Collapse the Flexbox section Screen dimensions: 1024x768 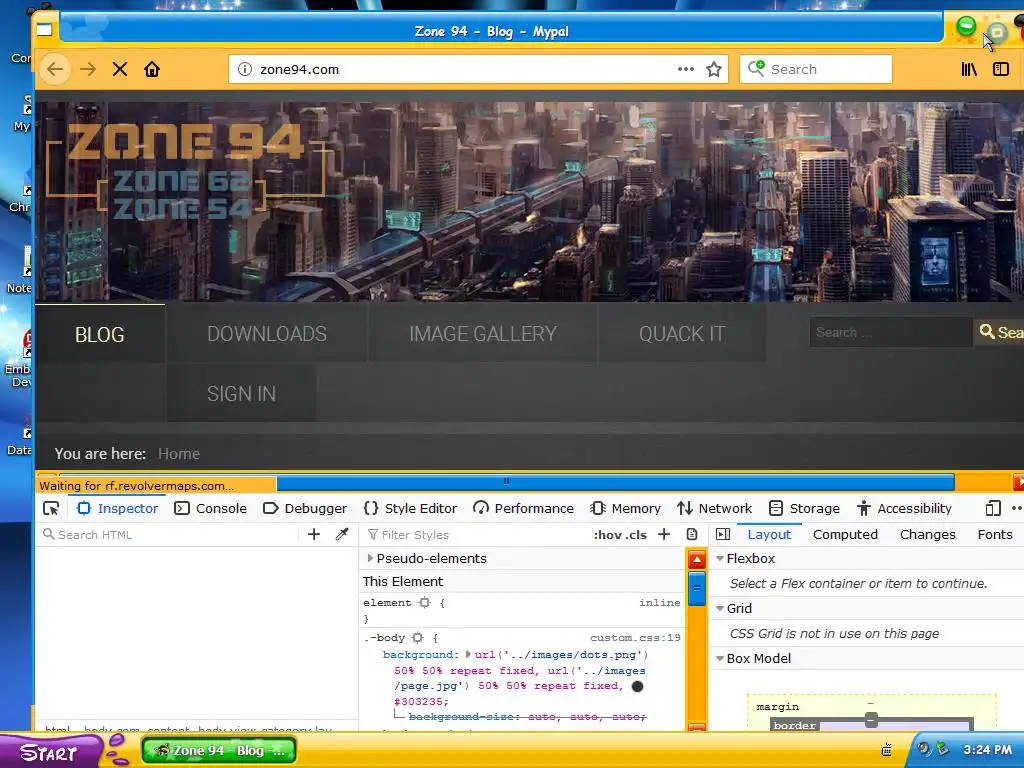(x=720, y=558)
